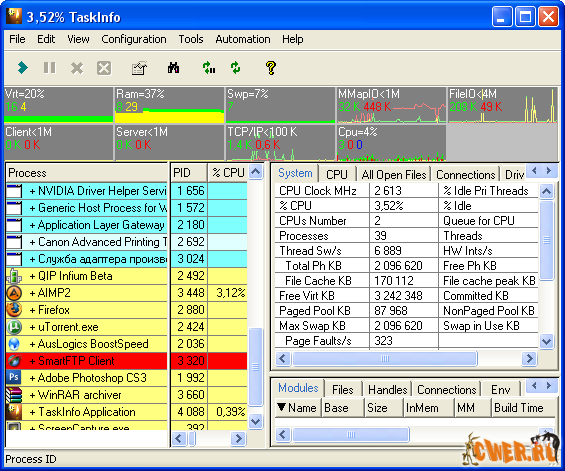Open the Help menu

(x=293, y=39)
